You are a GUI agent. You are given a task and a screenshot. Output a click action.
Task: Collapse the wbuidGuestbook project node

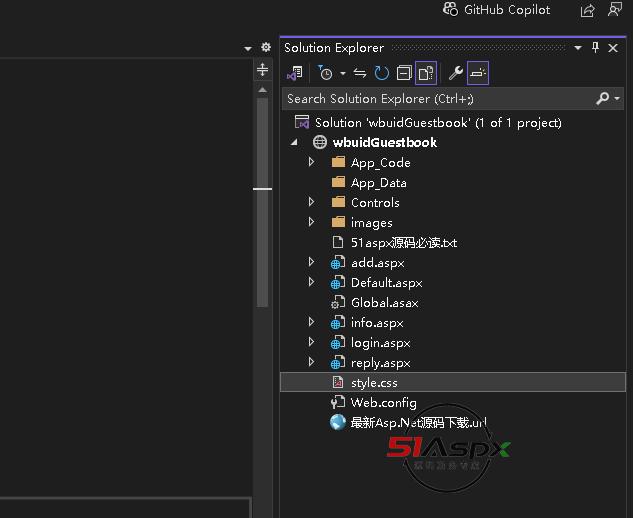[x=295, y=142]
